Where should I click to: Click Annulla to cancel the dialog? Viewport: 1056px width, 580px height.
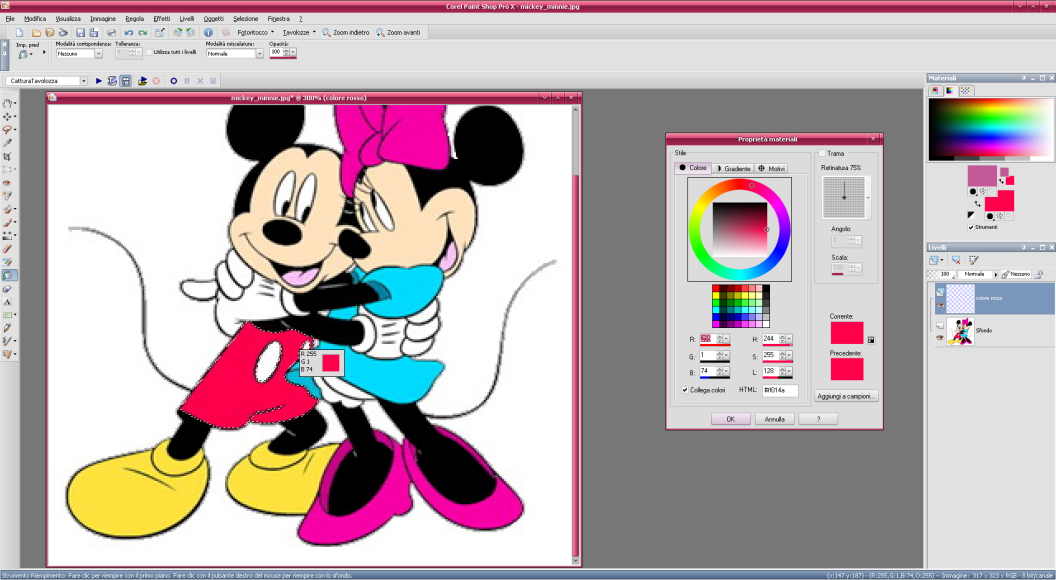774,419
